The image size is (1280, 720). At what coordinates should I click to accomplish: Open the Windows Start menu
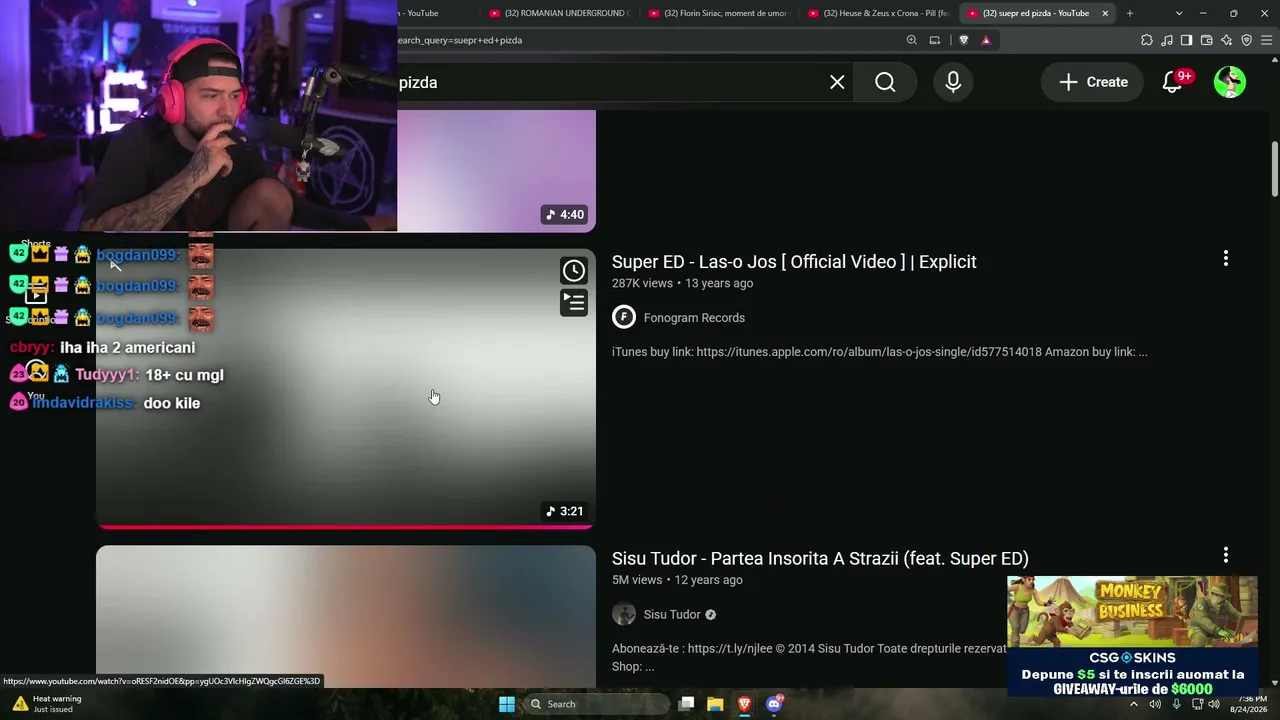[x=507, y=704]
